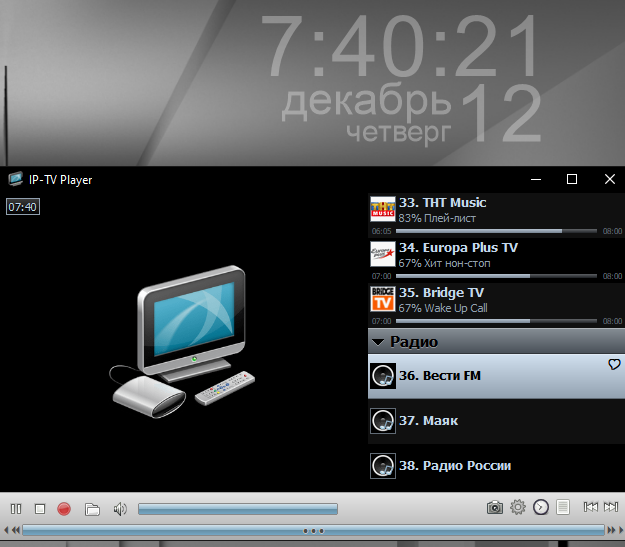Maximize the IP-TV Player window
This screenshot has width=625, height=547.
[x=572, y=179]
